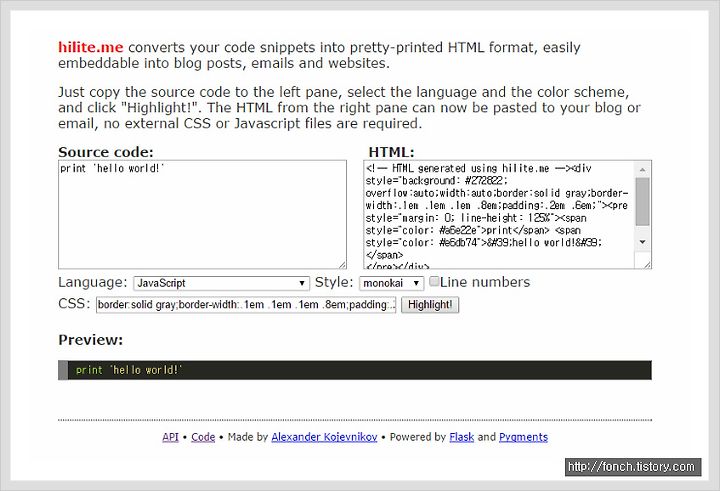Click the Highlight! button

click(x=430, y=305)
